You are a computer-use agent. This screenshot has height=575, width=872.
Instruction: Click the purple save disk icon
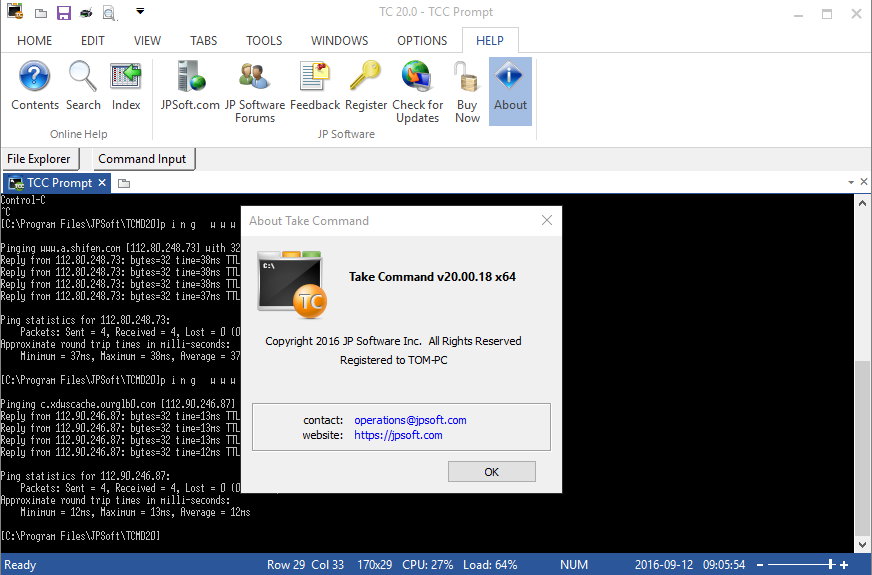click(x=64, y=12)
